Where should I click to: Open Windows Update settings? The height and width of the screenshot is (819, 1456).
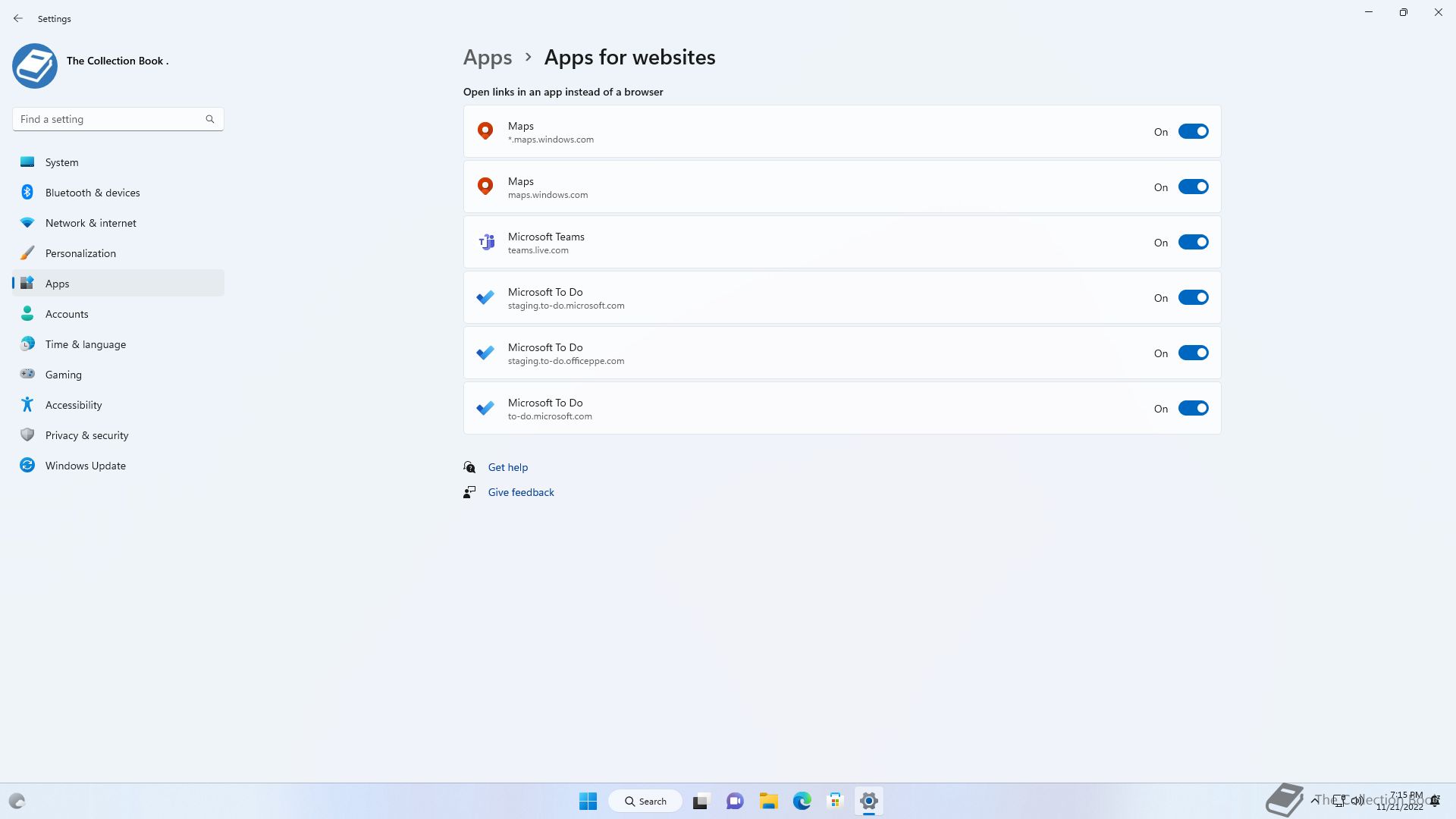[118, 466]
